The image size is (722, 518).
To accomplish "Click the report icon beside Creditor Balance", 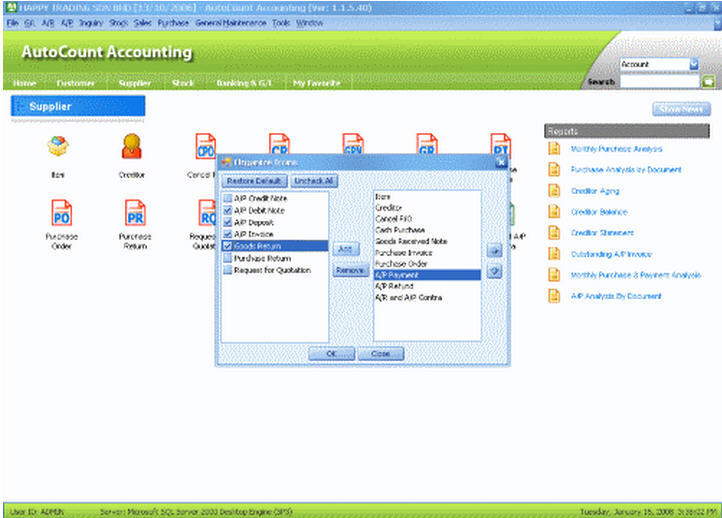I will pos(554,212).
